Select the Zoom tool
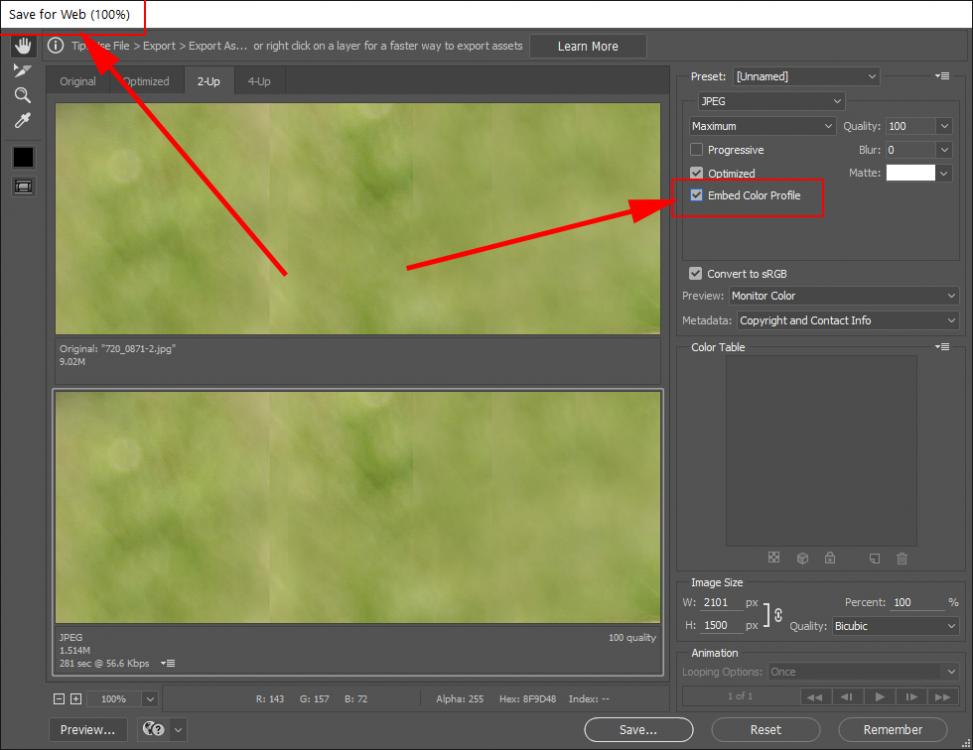The width and height of the screenshot is (973, 750). click(22, 96)
